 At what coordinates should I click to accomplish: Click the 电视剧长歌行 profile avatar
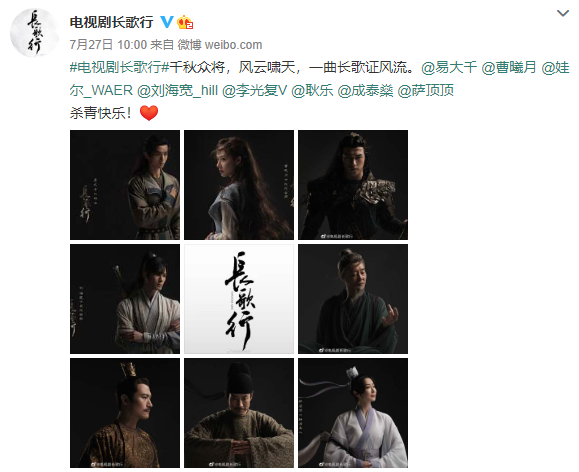coord(34,33)
